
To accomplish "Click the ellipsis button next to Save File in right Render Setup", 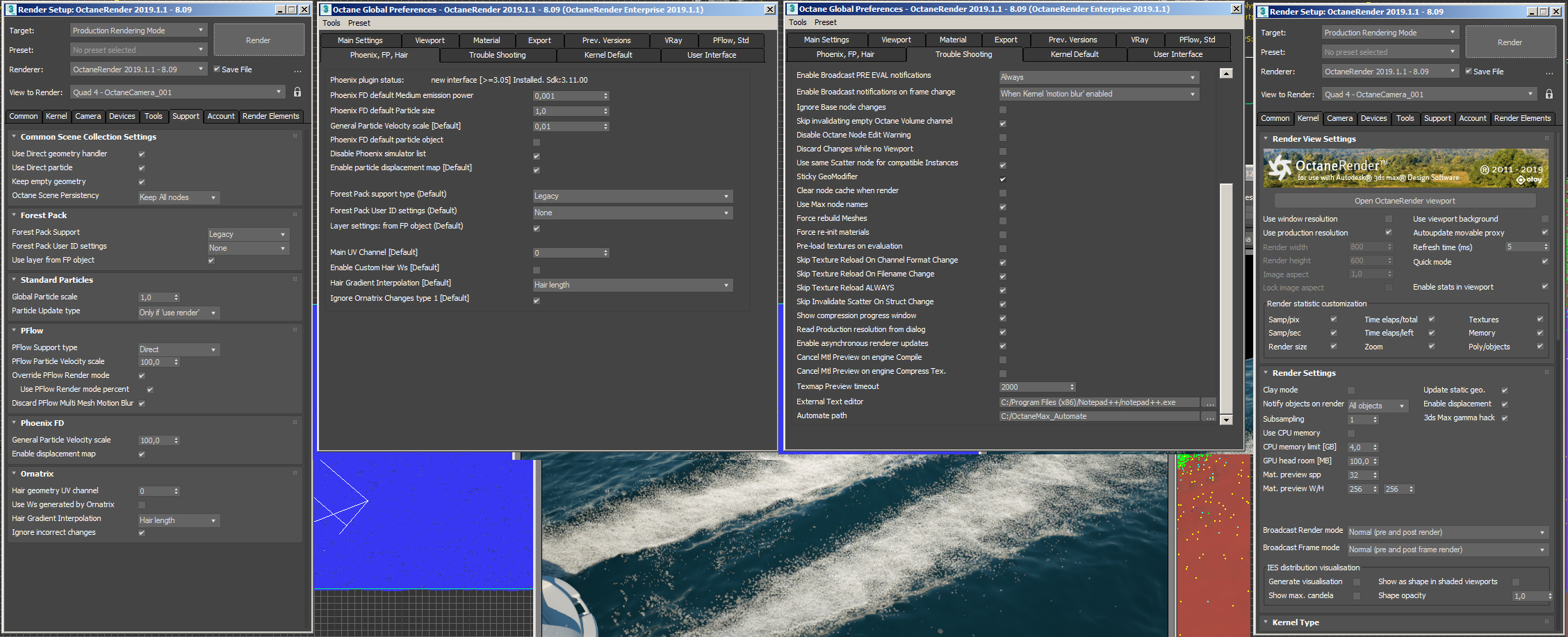I will click(1549, 72).
